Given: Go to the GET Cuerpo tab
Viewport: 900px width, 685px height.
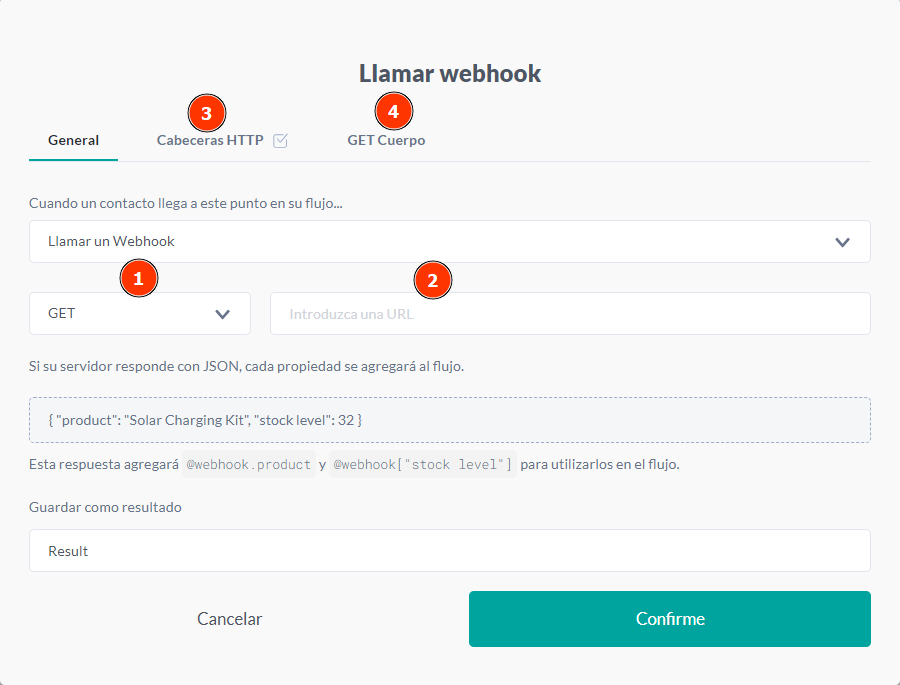Looking at the screenshot, I should 386,141.
